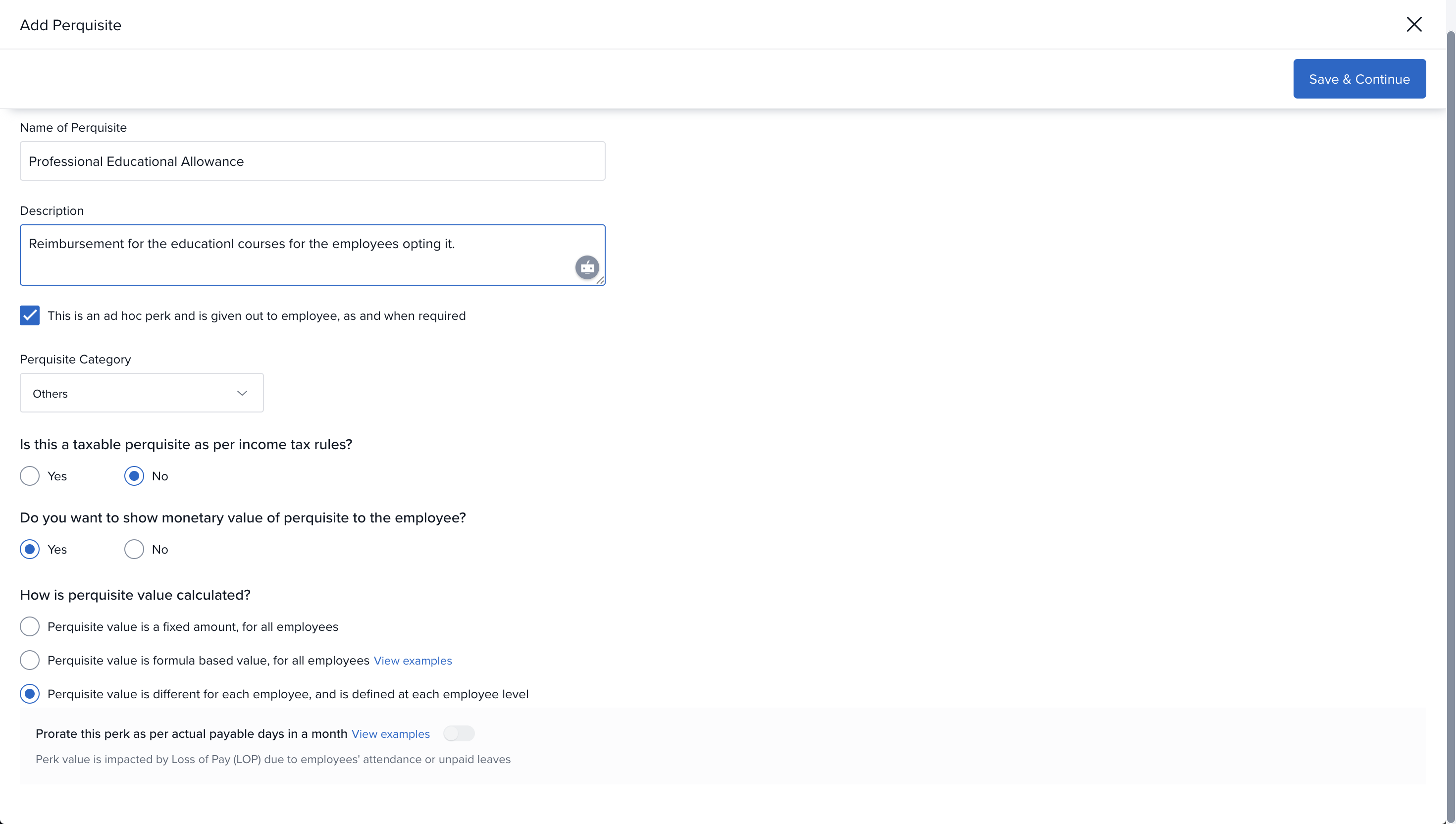
Task: Click the Perquisite Category chevron arrow
Action: 242,393
